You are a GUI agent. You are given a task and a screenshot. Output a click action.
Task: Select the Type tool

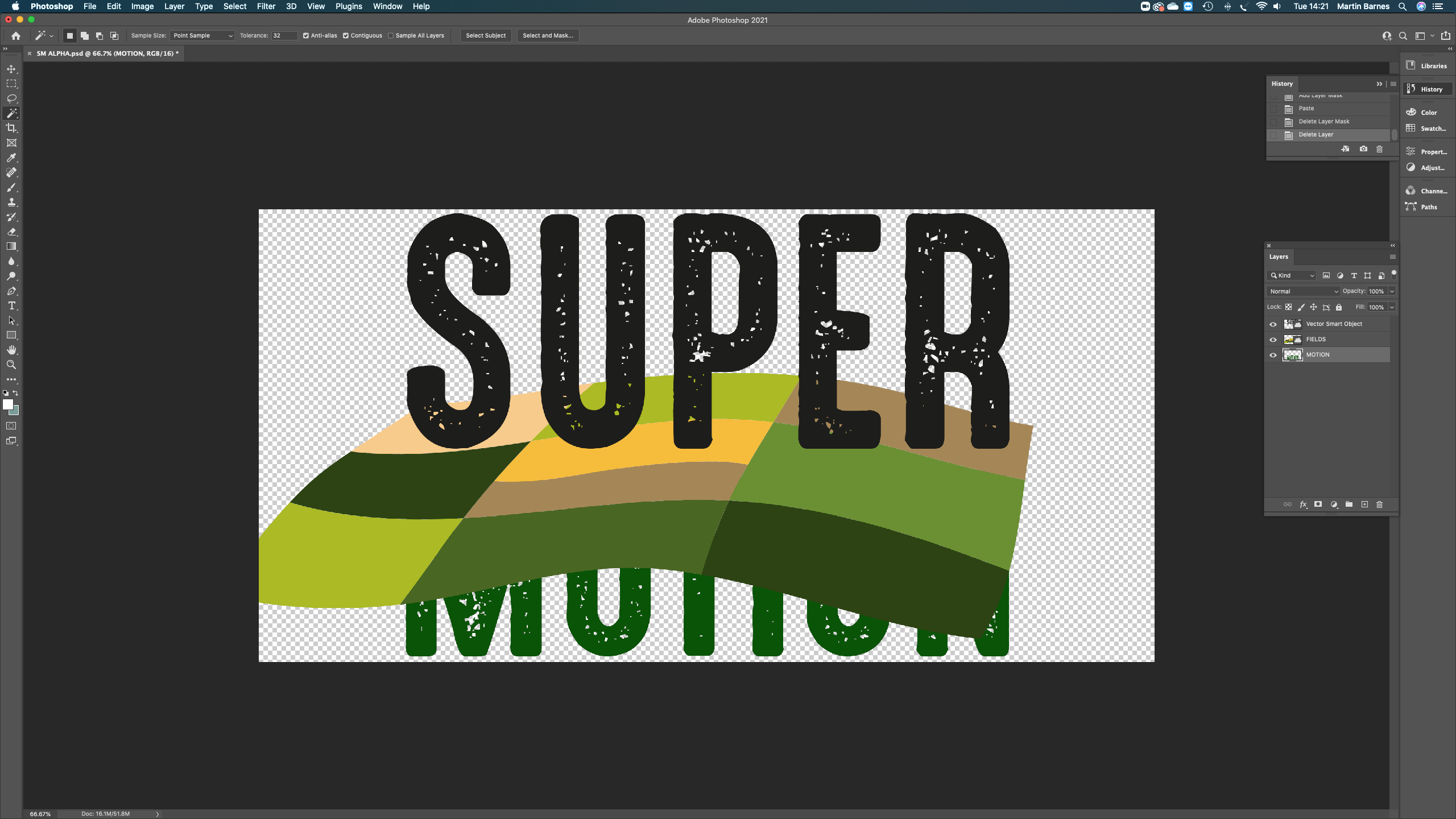pyautogui.click(x=11, y=305)
